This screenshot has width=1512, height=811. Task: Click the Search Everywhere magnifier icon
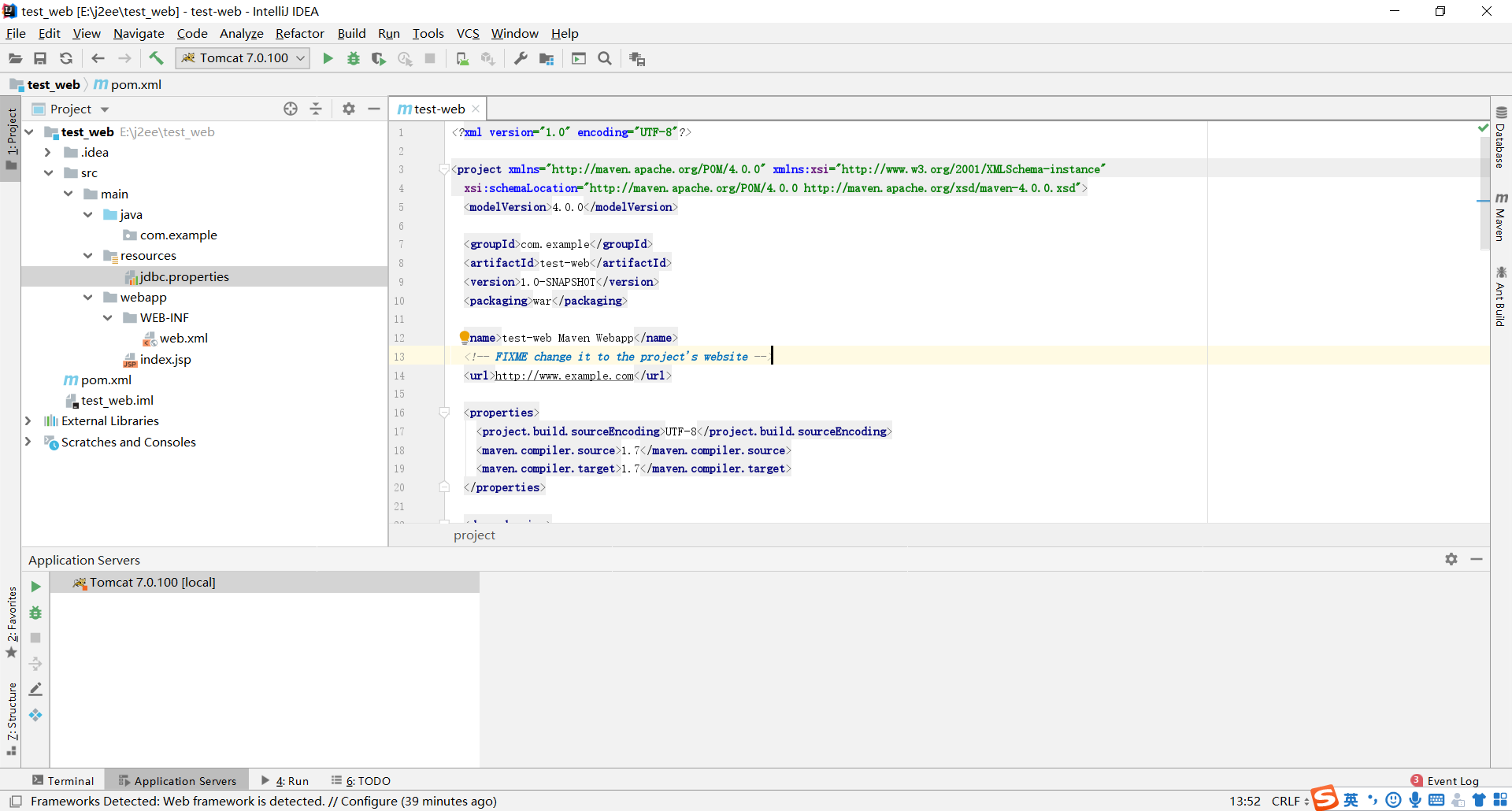pyautogui.click(x=605, y=58)
